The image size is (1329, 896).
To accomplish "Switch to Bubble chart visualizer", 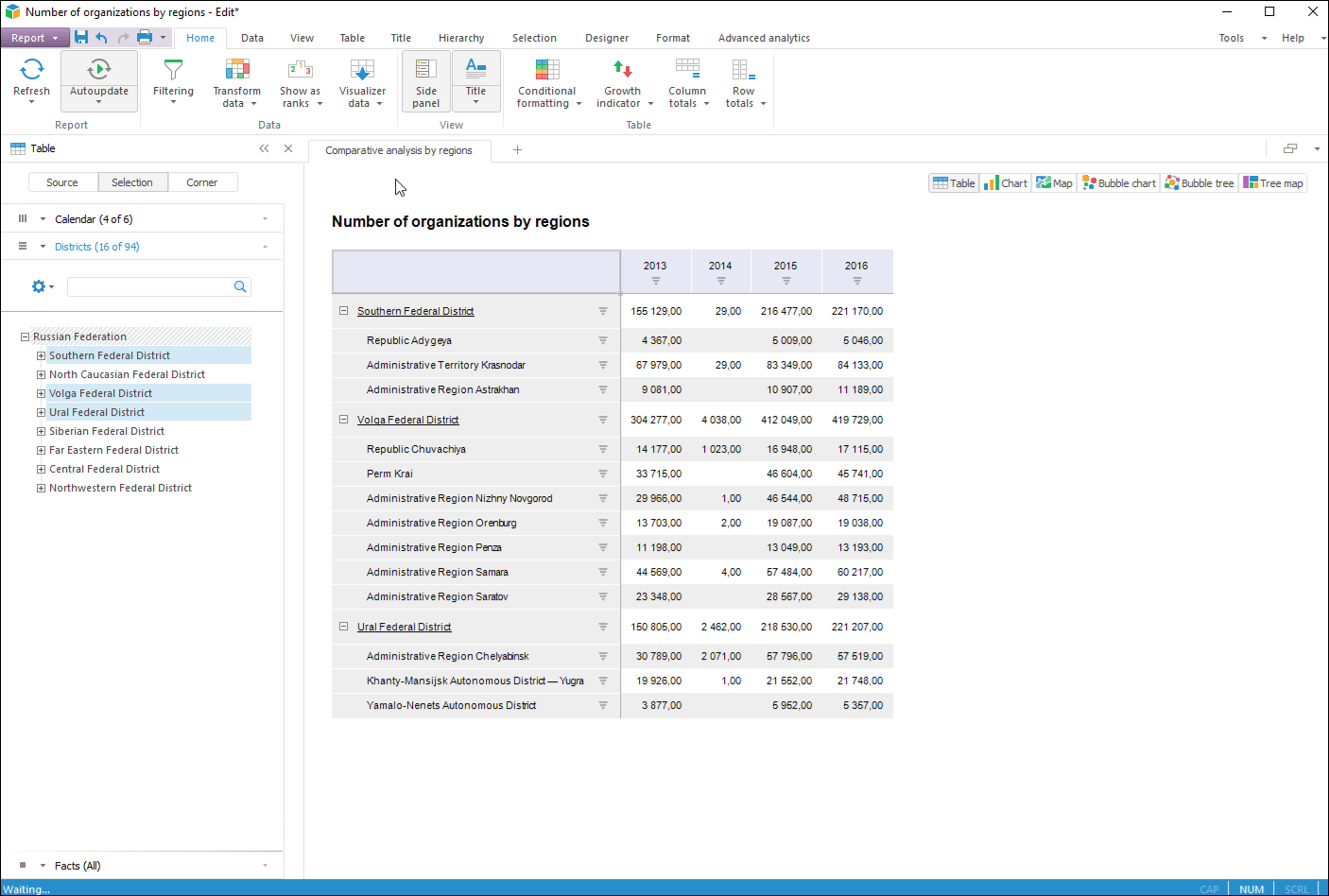I will 1119,183.
